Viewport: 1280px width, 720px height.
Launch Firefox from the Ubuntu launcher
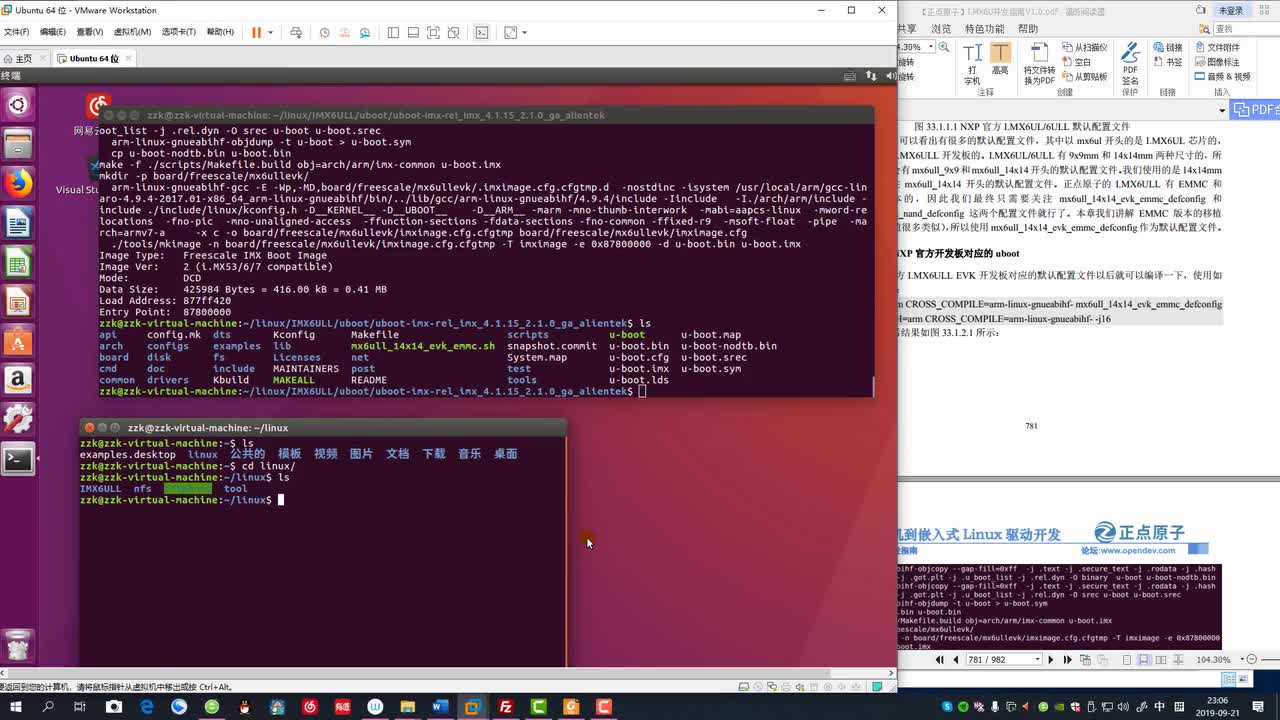[18, 183]
